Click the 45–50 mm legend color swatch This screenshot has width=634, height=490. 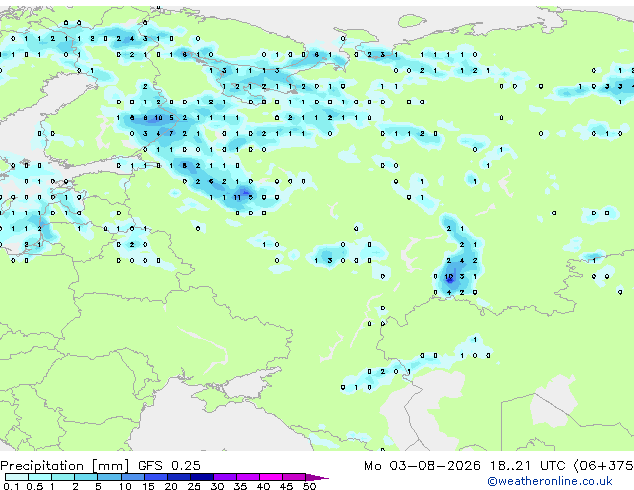tap(294, 477)
